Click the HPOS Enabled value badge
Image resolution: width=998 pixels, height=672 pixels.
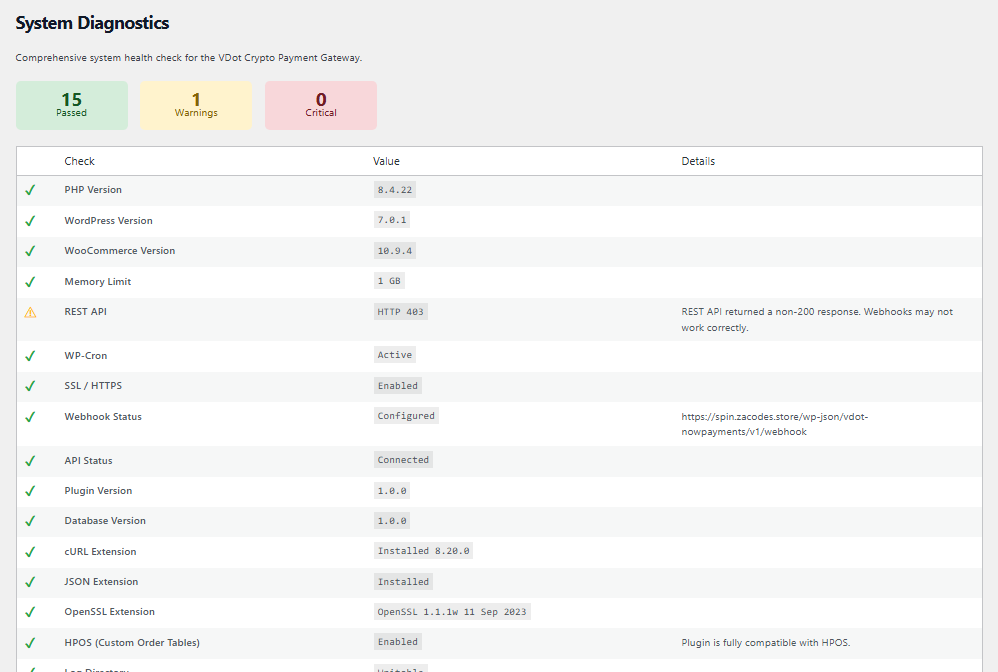[398, 642]
